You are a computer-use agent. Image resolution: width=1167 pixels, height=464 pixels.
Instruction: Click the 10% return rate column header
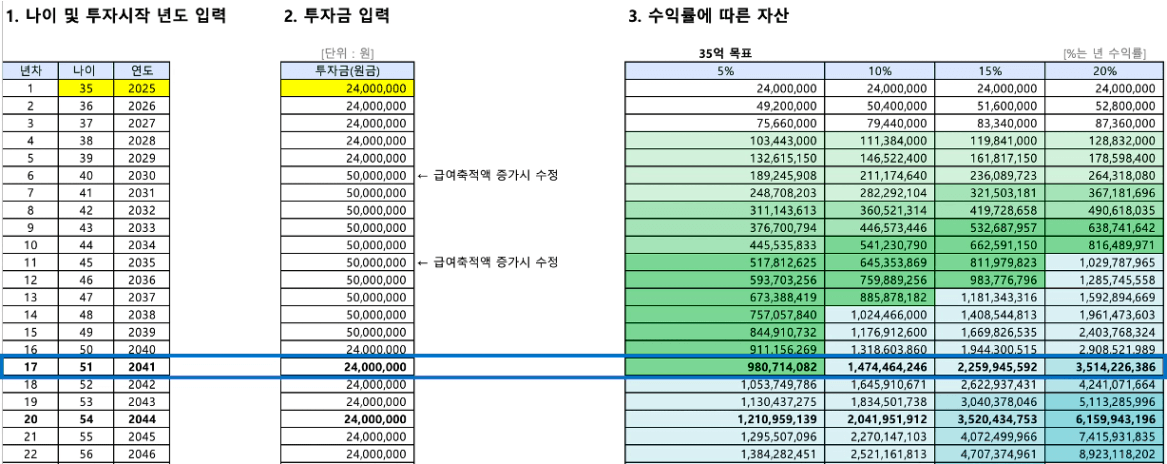pos(879,70)
